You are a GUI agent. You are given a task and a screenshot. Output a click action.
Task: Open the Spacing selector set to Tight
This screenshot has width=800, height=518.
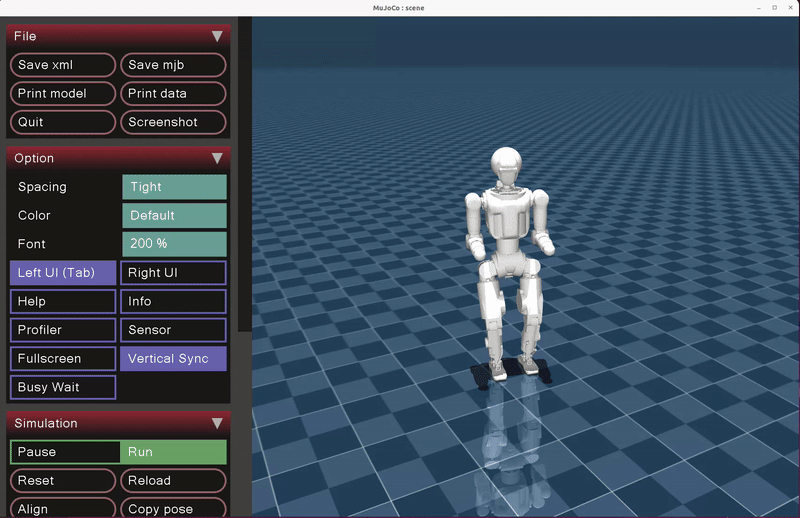click(x=174, y=187)
